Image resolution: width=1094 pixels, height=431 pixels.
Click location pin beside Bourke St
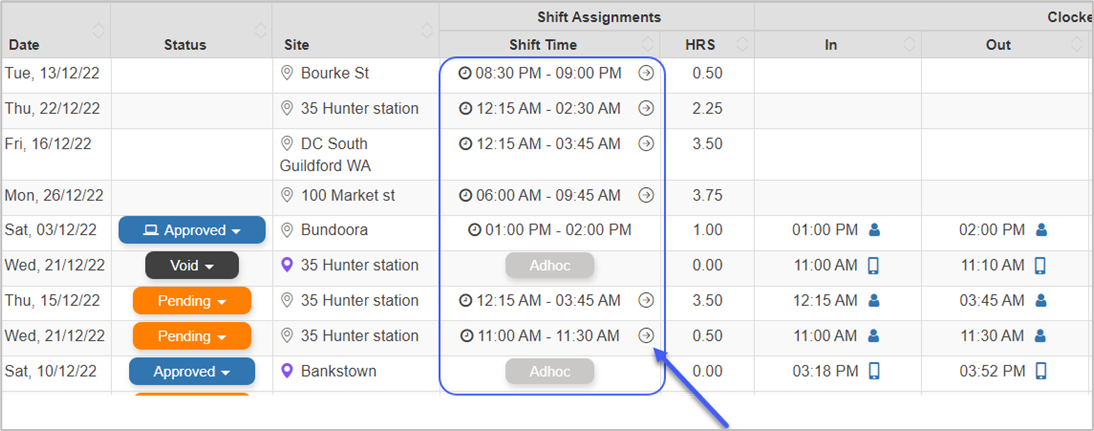[286, 73]
